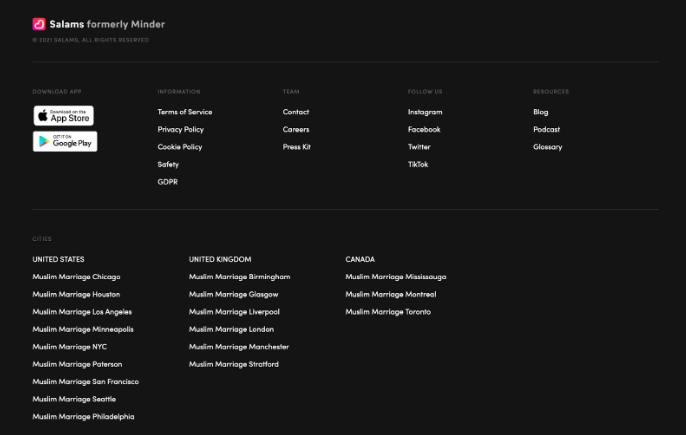Click the FOLLOW US column heading
The height and width of the screenshot is (435, 686).
(x=425, y=91)
